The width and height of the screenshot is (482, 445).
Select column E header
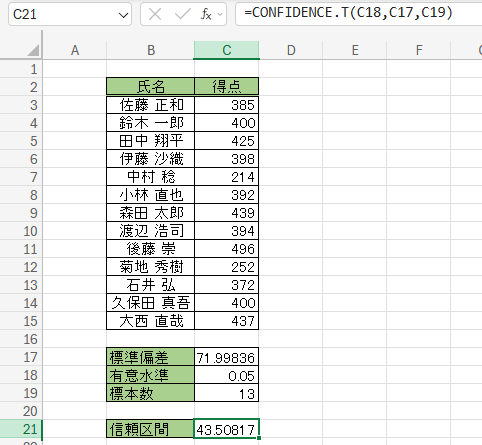coord(355,50)
